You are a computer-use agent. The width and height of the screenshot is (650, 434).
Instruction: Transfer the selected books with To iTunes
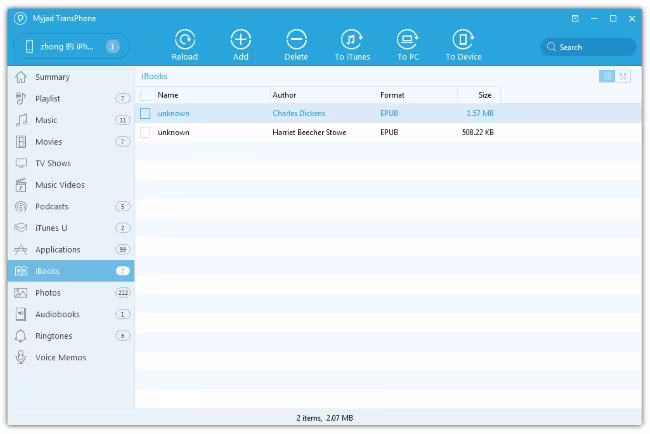(352, 45)
